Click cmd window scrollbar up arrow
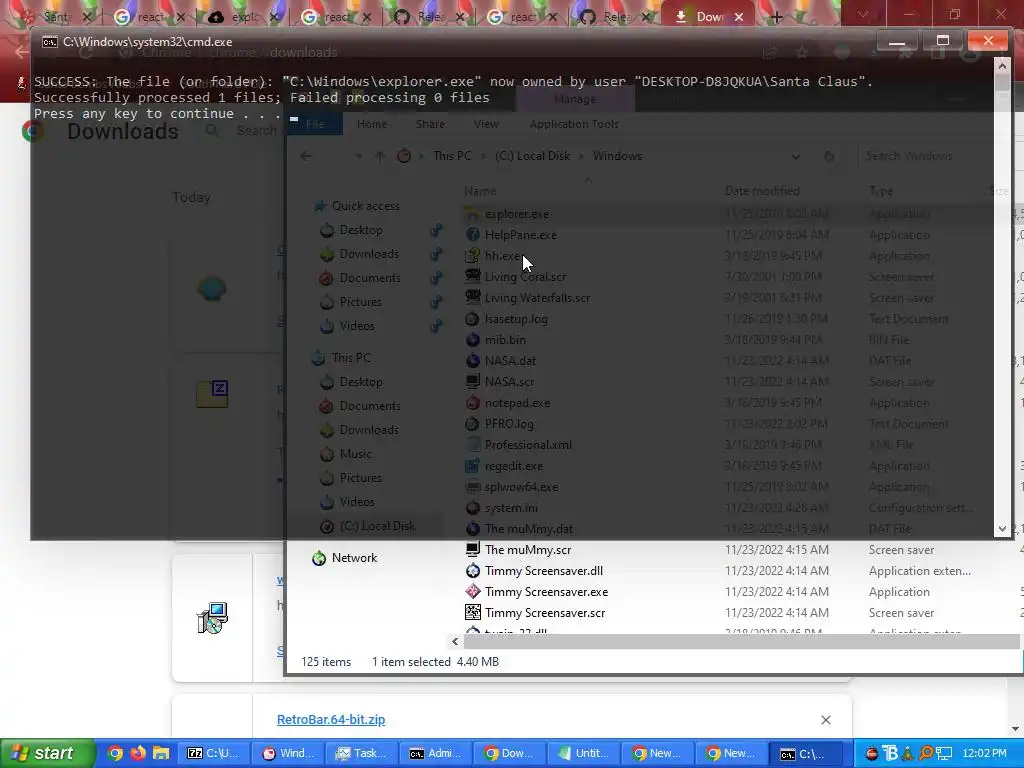1024x768 pixels. (1002, 65)
